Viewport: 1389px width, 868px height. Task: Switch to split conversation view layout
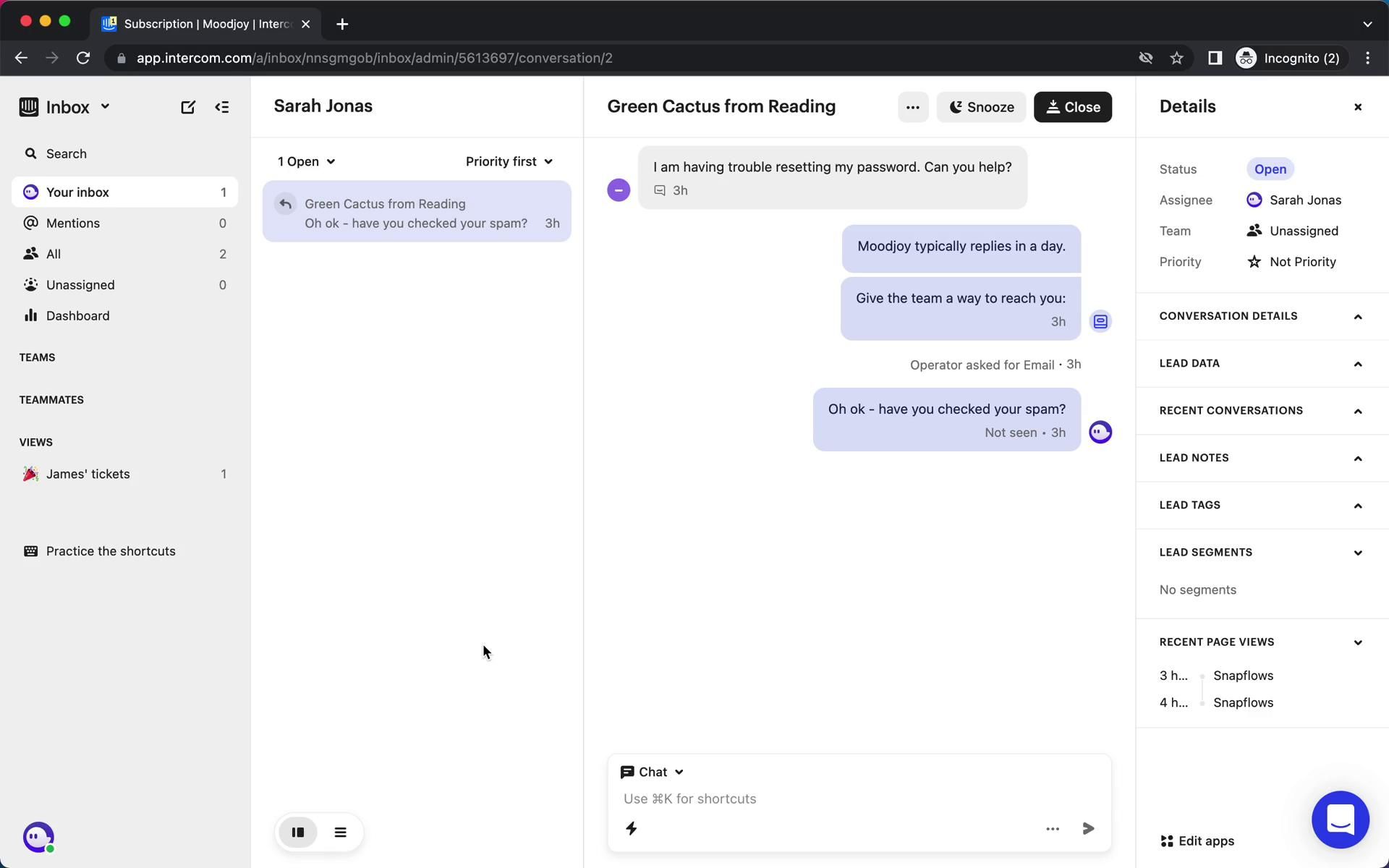(x=298, y=833)
